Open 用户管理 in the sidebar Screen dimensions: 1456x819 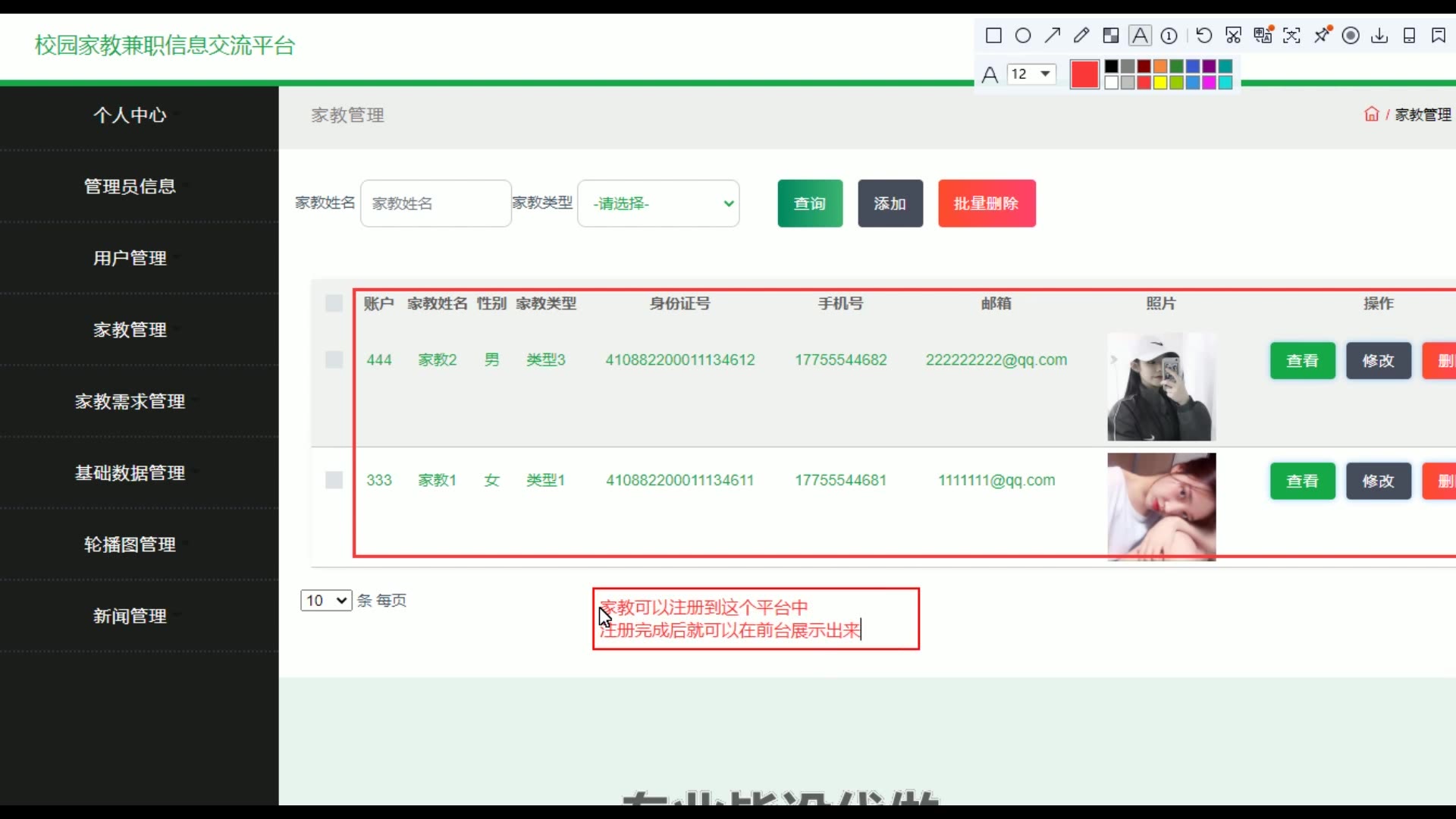tap(130, 258)
